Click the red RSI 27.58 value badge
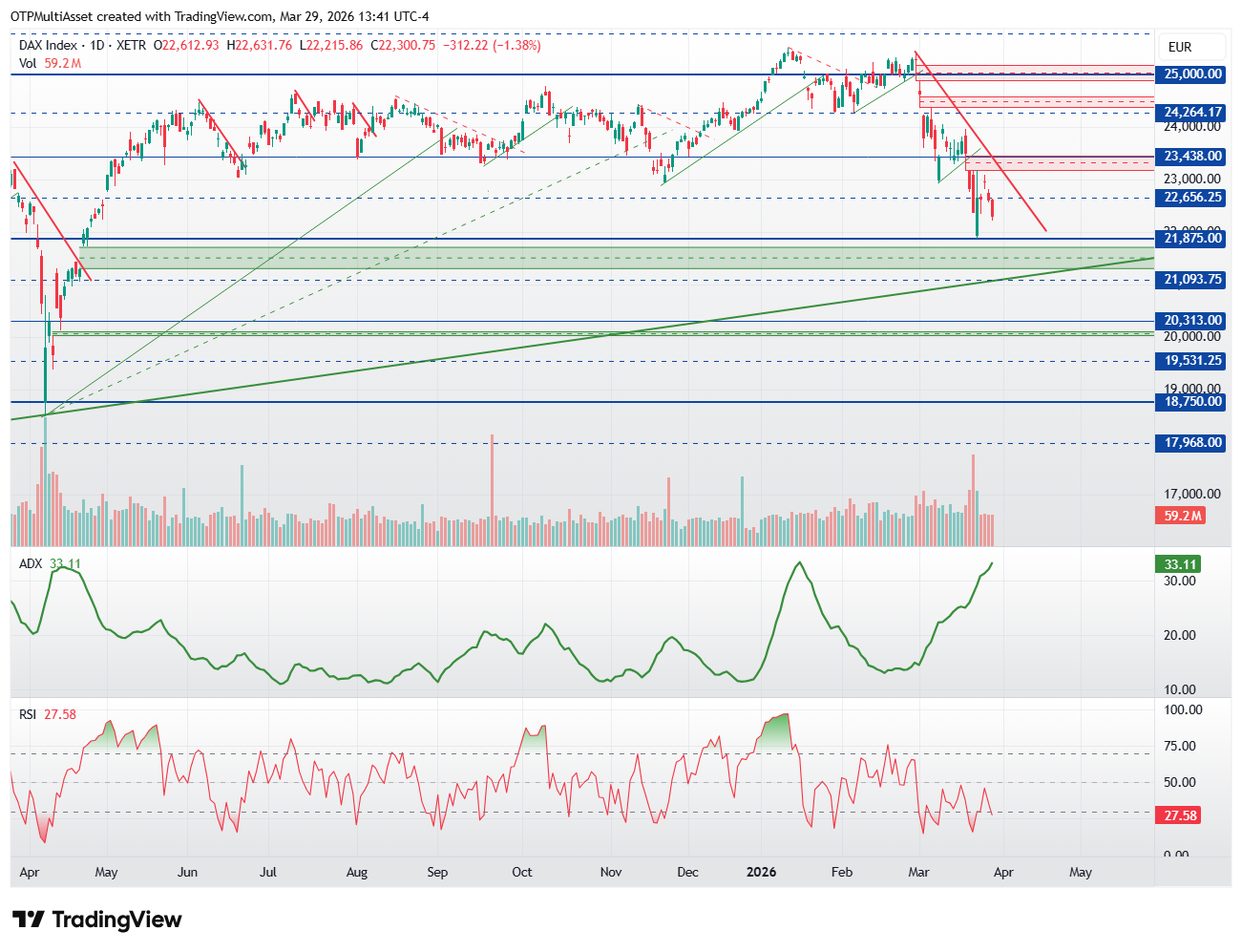This screenshot has height=952, width=1242. tap(1181, 815)
